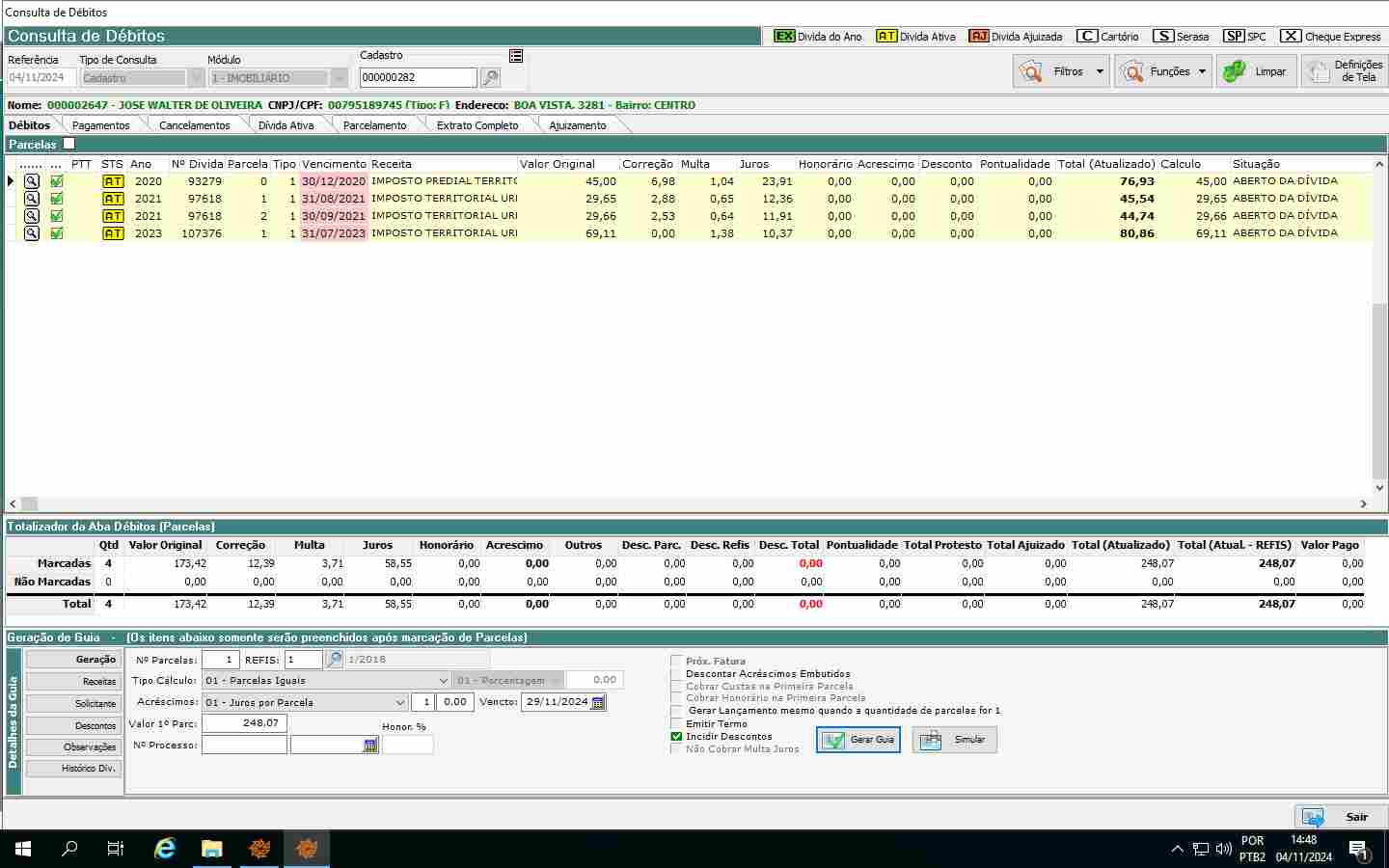Click the Limpar button
Viewport: 1389px width, 868px height.
[x=1256, y=71]
